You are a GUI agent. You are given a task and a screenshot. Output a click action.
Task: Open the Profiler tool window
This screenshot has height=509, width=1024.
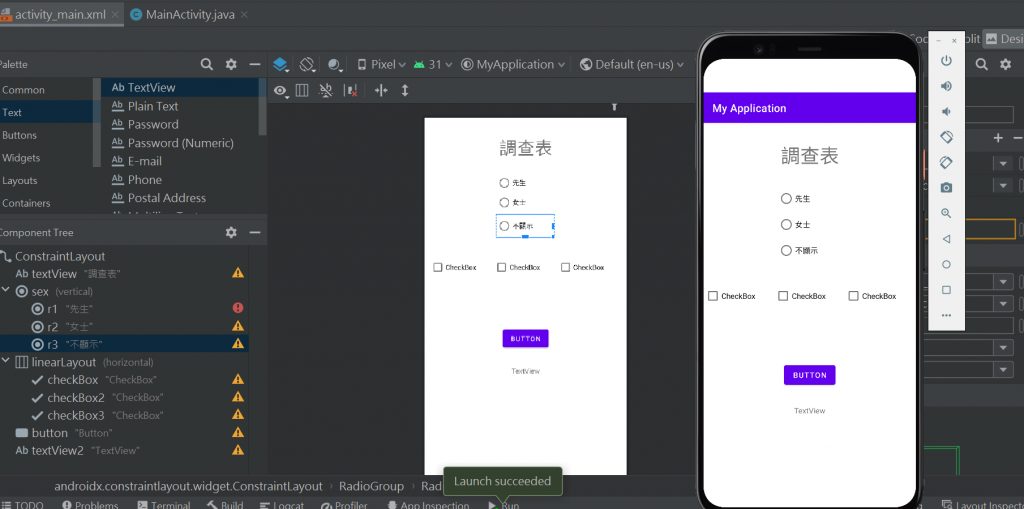pyautogui.click(x=343, y=505)
